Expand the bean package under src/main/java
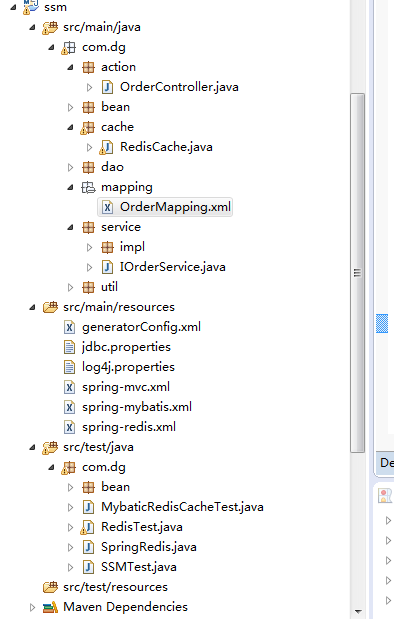 pos(71,107)
